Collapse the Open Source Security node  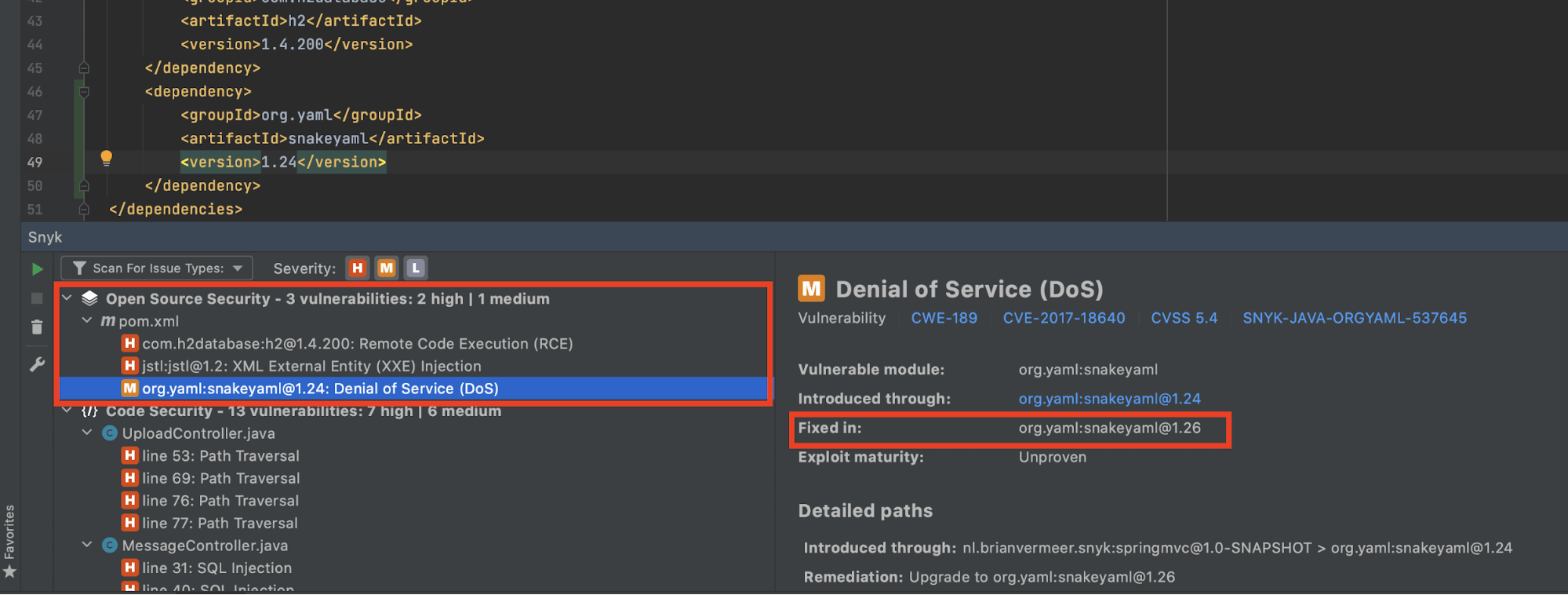pyautogui.click(x=67, y=298)
